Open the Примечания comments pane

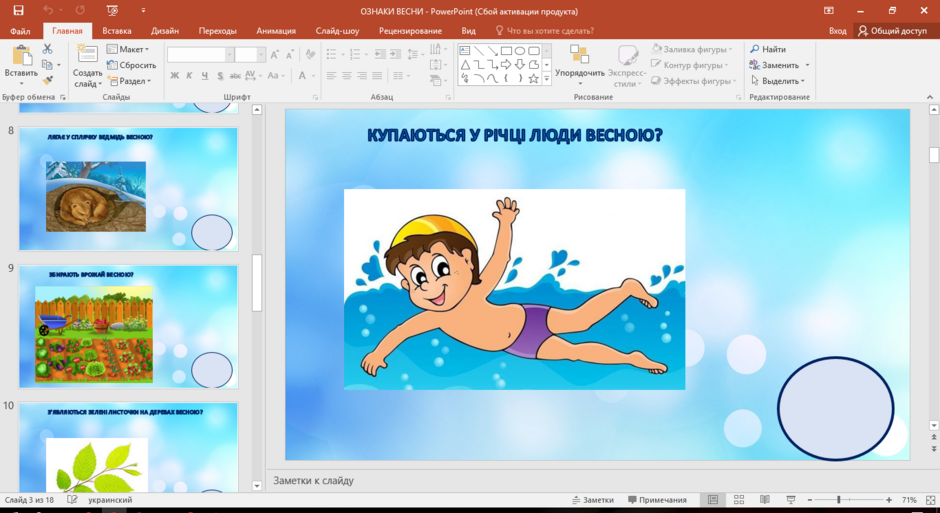657,499
